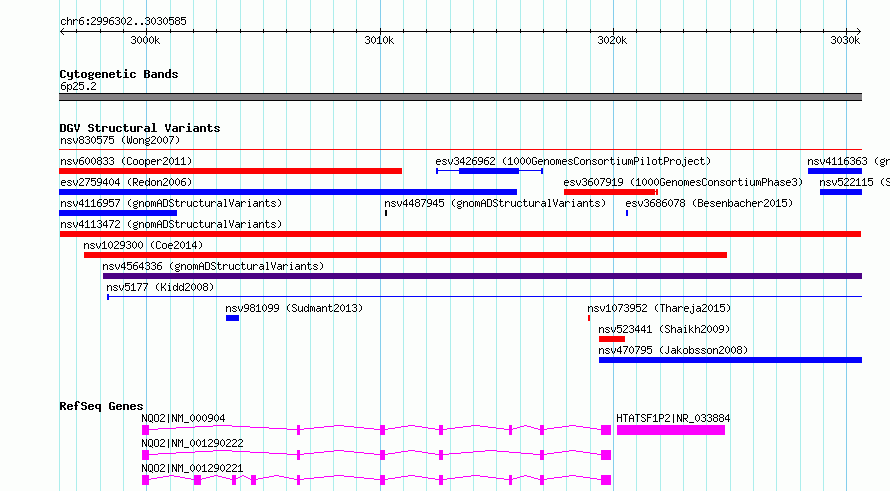Open esv3686078 (Besenbacher2015) variant
The height and width of the screenshot is (491, 890).
click(x=709, y=203)
